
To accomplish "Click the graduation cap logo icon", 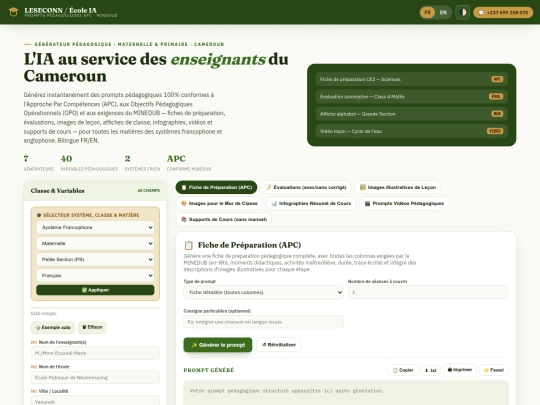I will coord(13,12).
